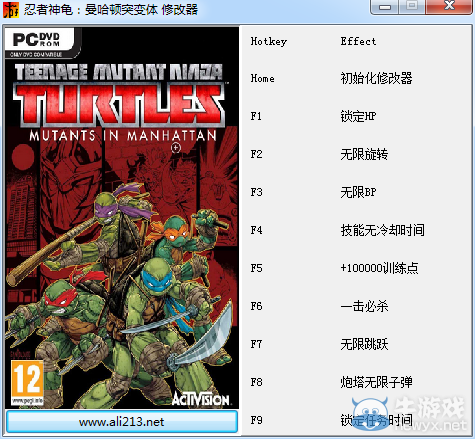Image resolution: width=475 pixels, height=439 pixels.
Task: Click the 初始化修改器 effect text
Action: click(376, 78)
